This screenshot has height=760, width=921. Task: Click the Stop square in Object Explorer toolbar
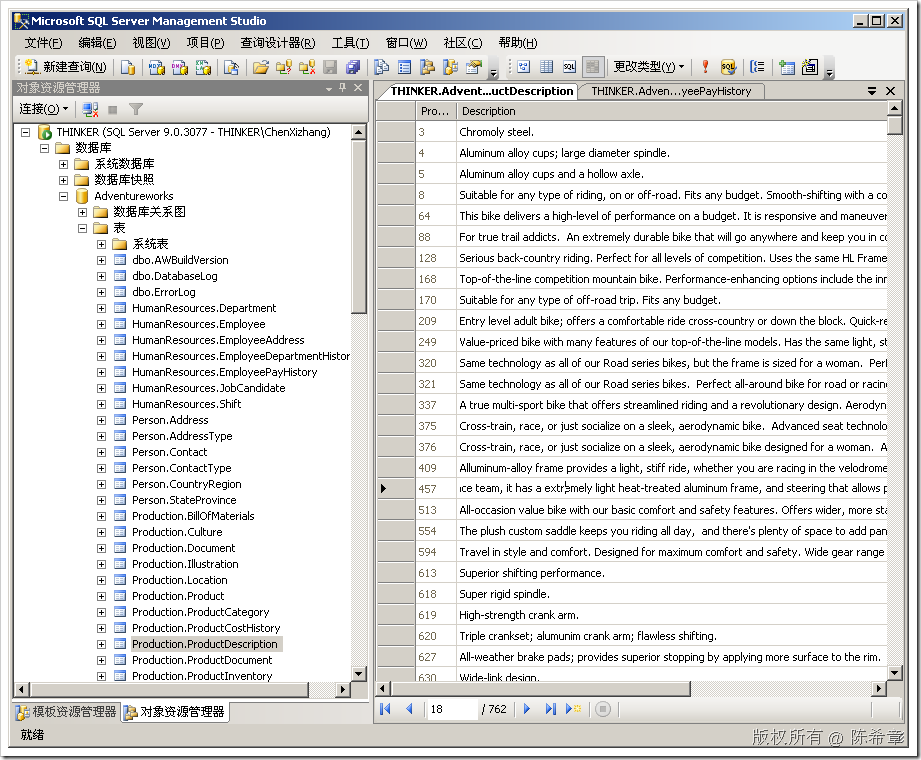click(113, 109)
